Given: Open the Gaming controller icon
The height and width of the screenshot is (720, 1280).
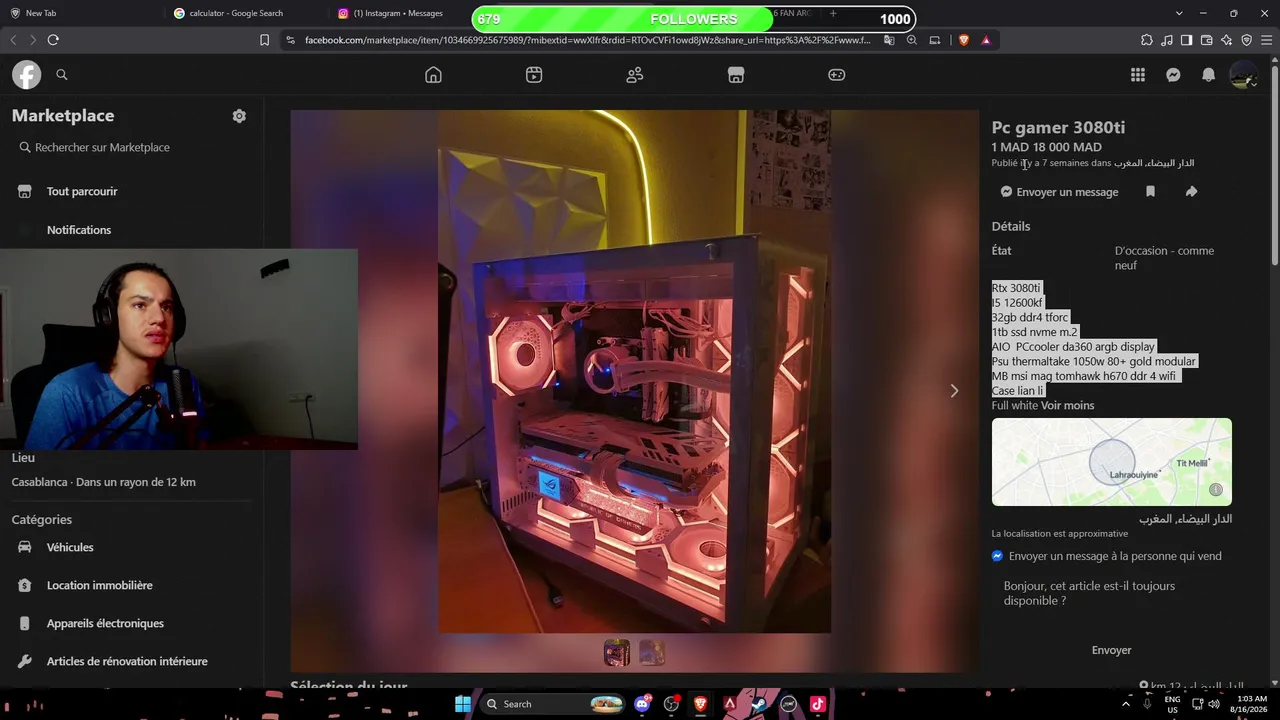Looking at the screenshot, I should pos(837,75).
